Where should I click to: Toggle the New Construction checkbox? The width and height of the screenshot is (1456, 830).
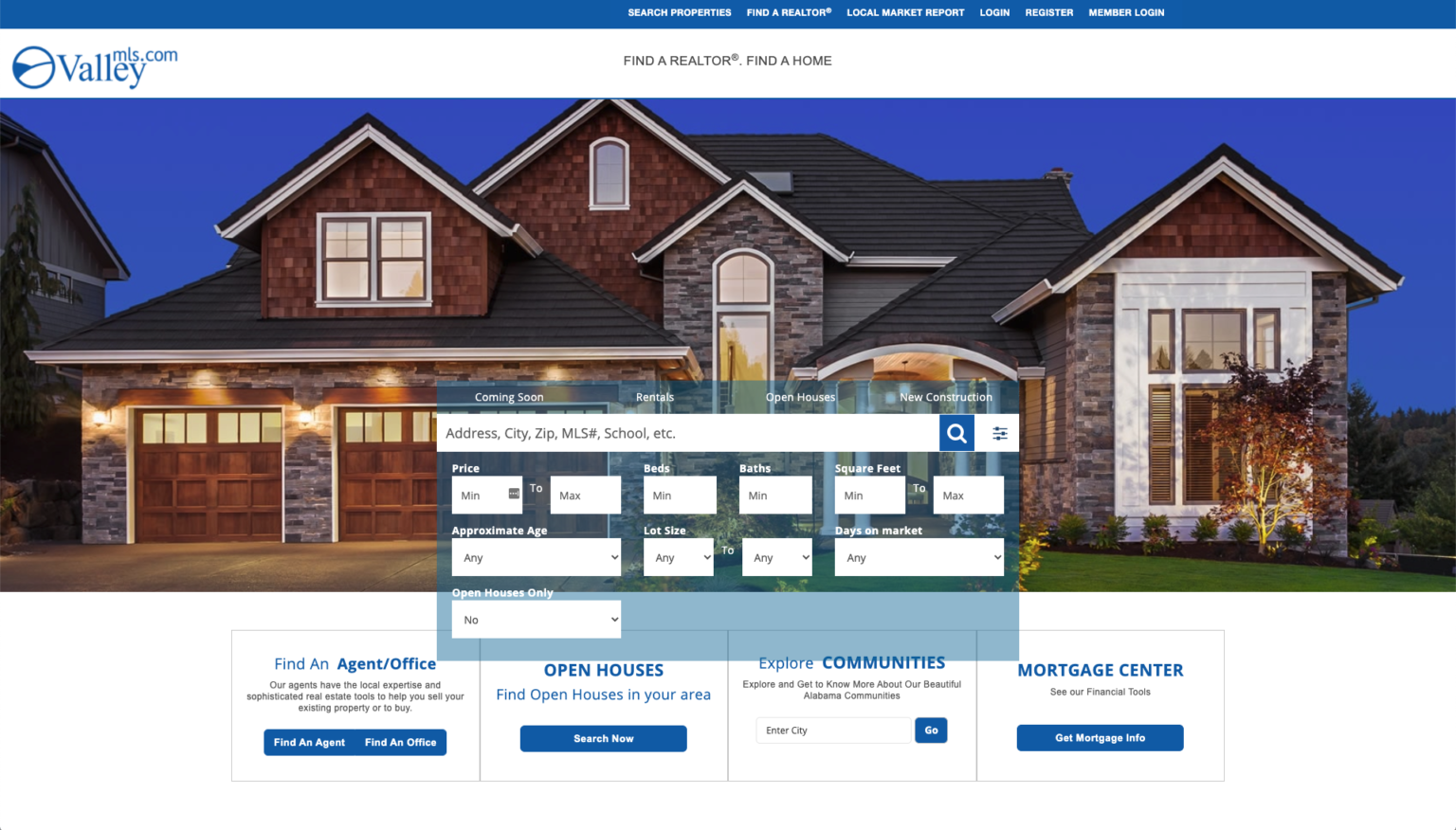tap(890, 397)
